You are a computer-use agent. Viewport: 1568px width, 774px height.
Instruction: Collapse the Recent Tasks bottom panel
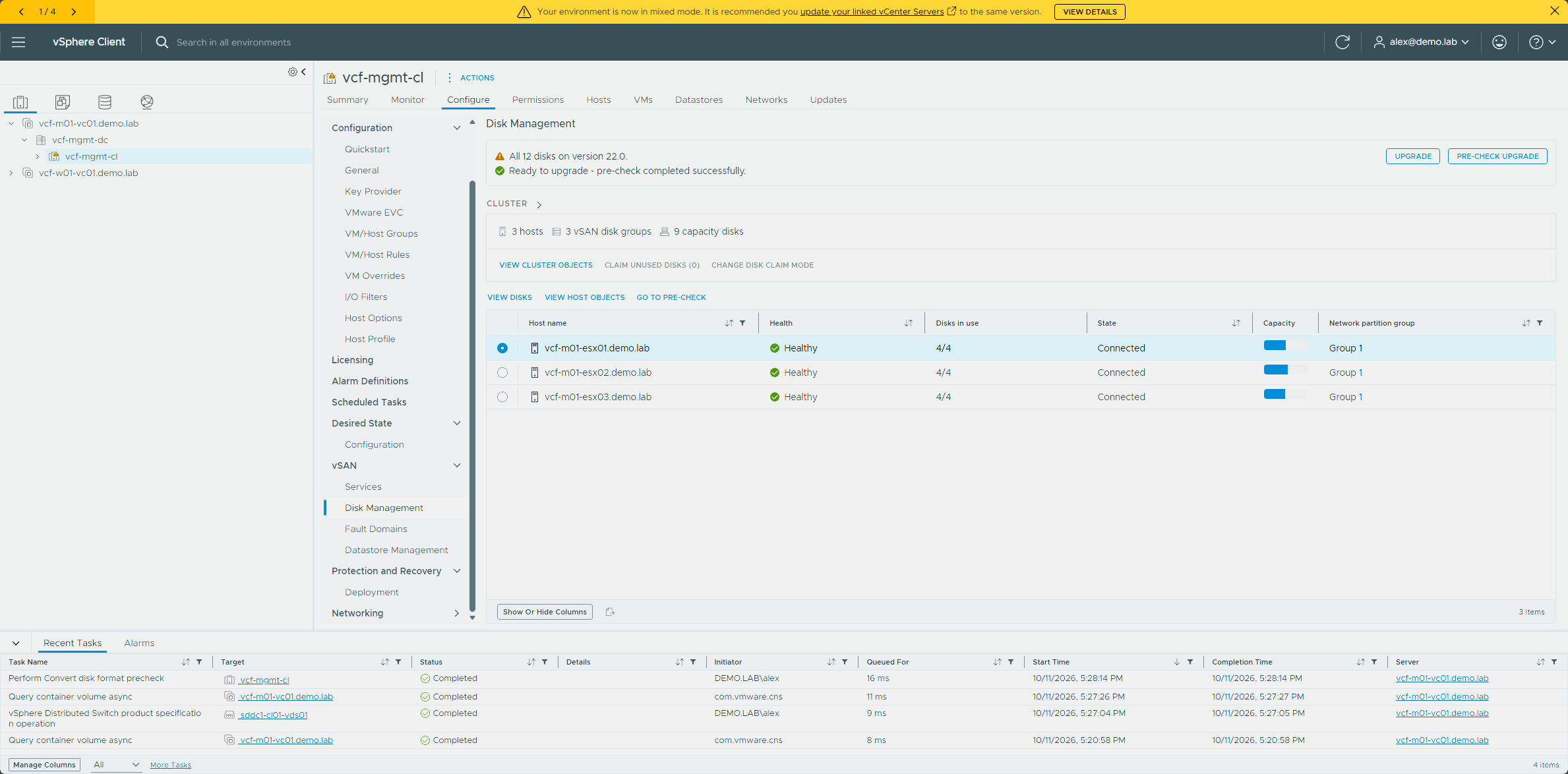[16, 643]
